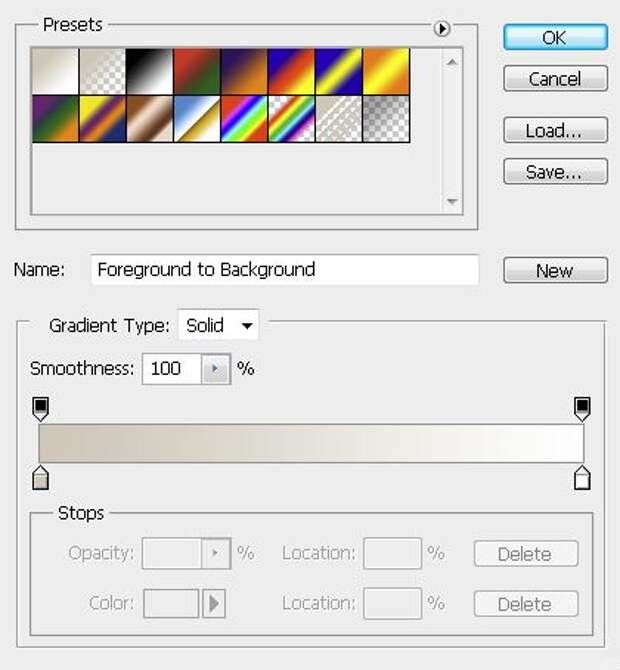Select the Violet, Orange gradient preset

244,71
